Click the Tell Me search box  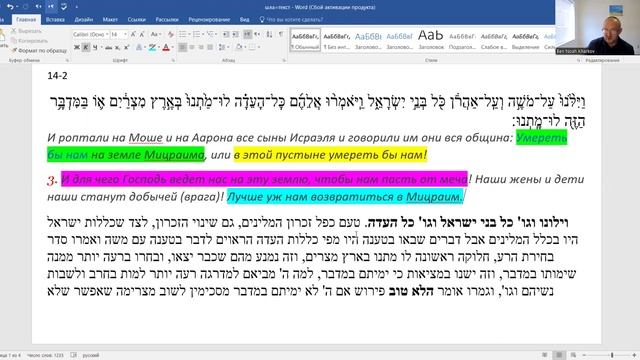click(291, 19)
